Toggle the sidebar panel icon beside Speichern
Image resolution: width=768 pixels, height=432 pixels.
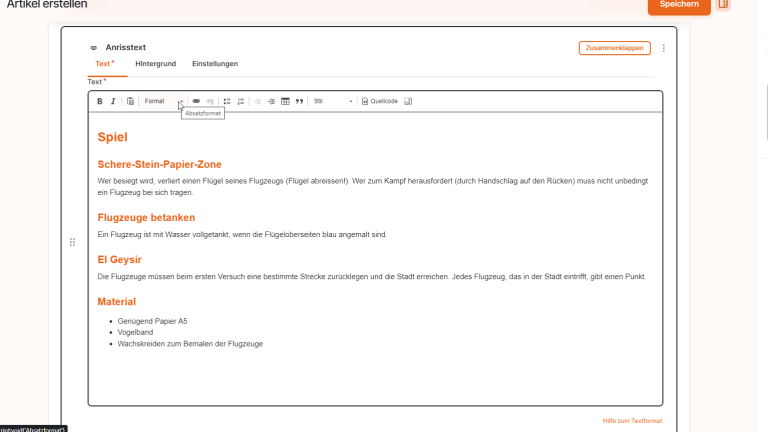point(723,4)
